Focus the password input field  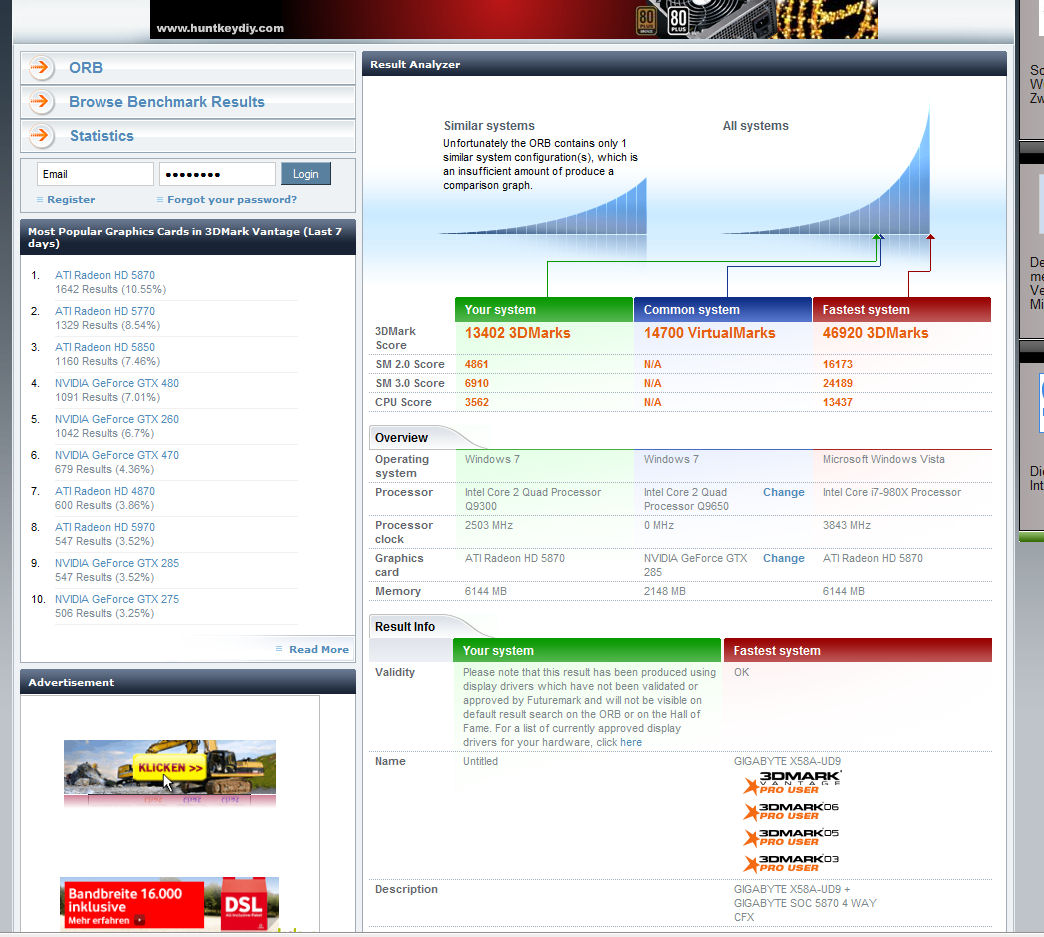point(217,174)
